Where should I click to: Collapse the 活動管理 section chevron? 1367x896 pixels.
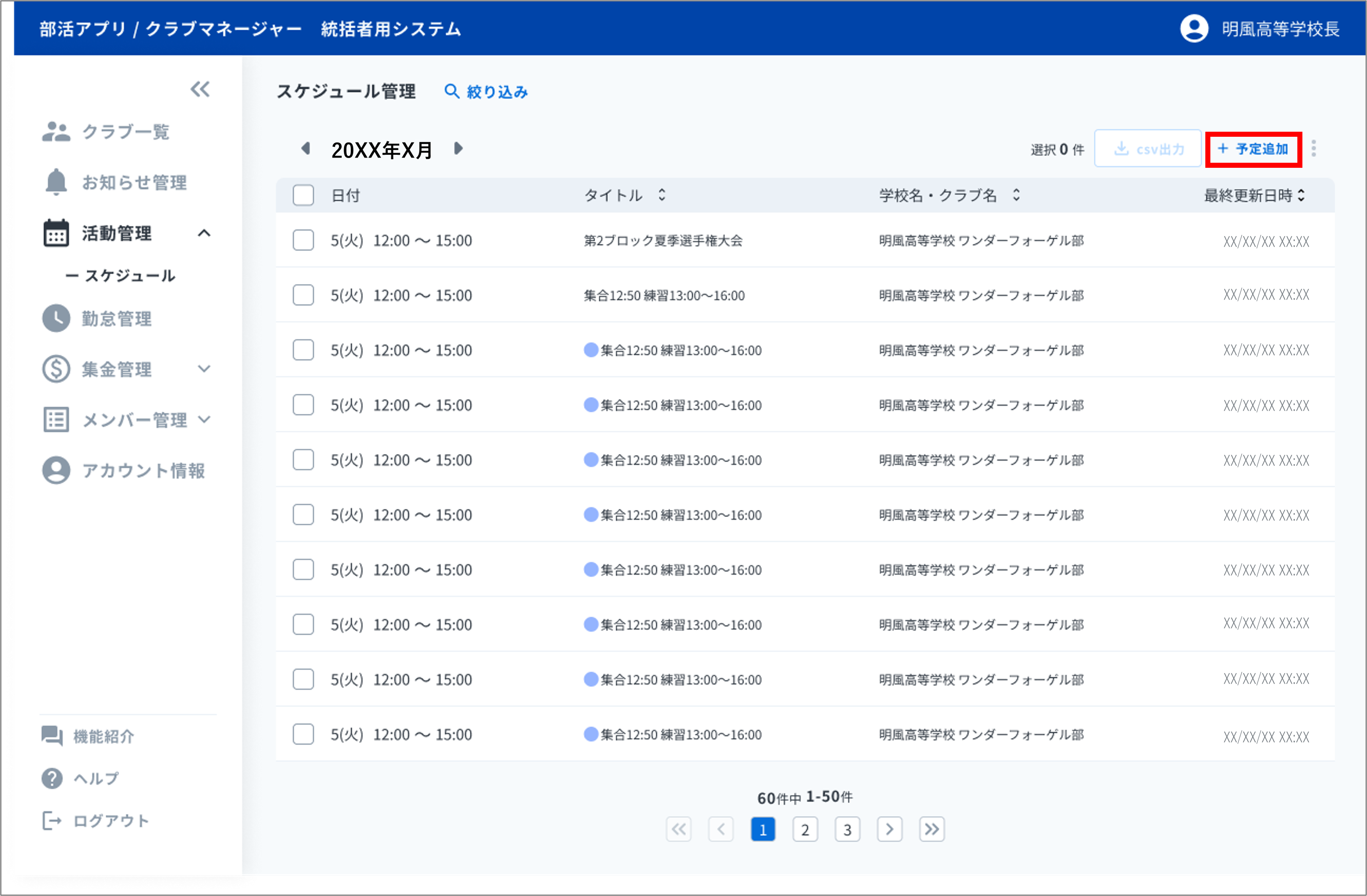tap(205, 233)
